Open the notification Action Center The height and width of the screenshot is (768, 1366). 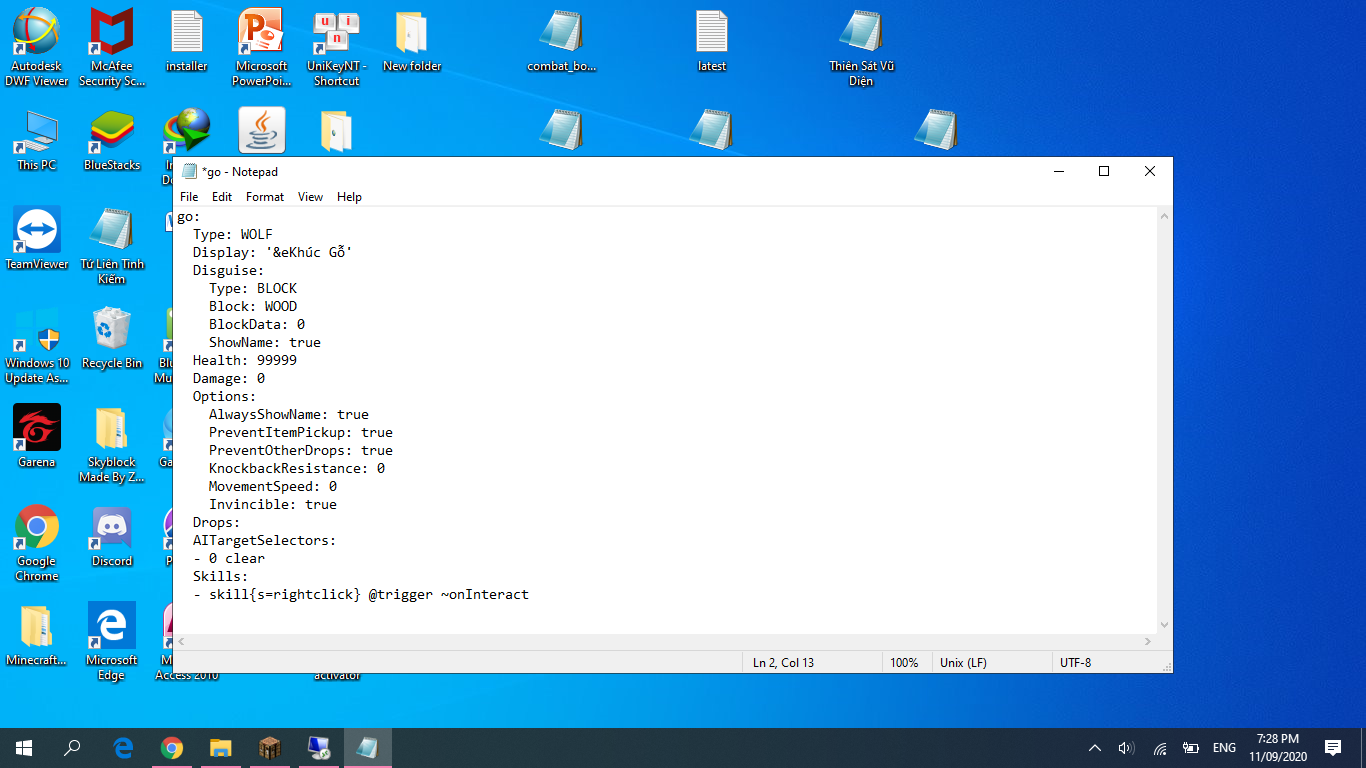1332,748
